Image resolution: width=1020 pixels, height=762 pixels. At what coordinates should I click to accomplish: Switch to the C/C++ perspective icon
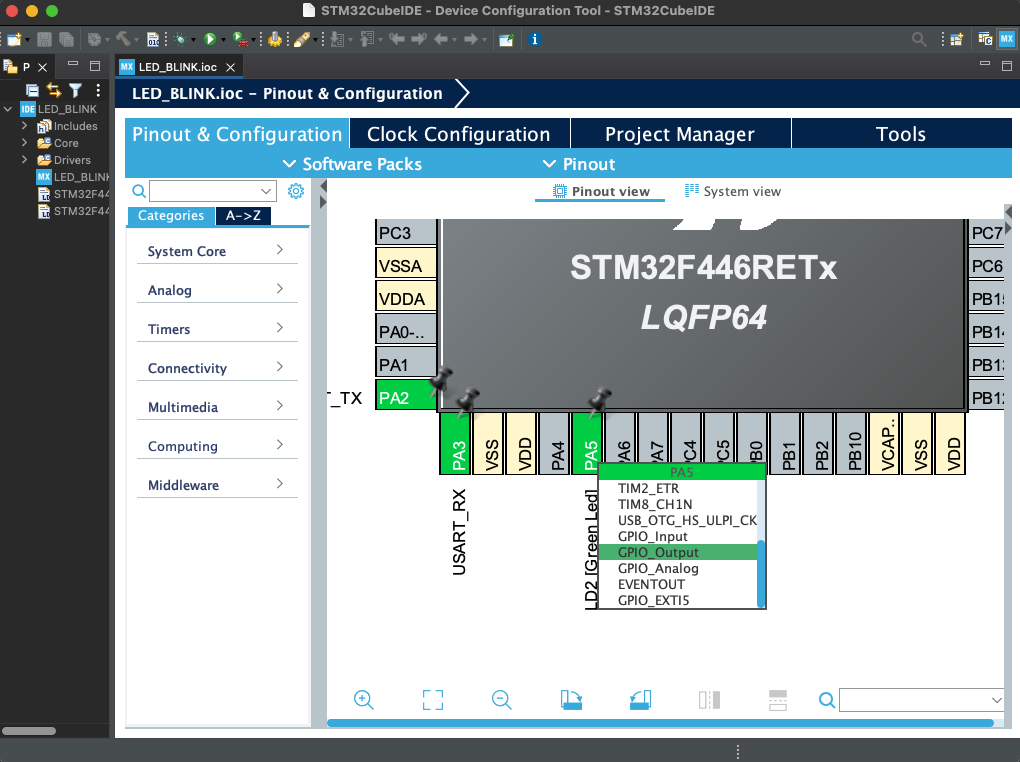point(986,39)
